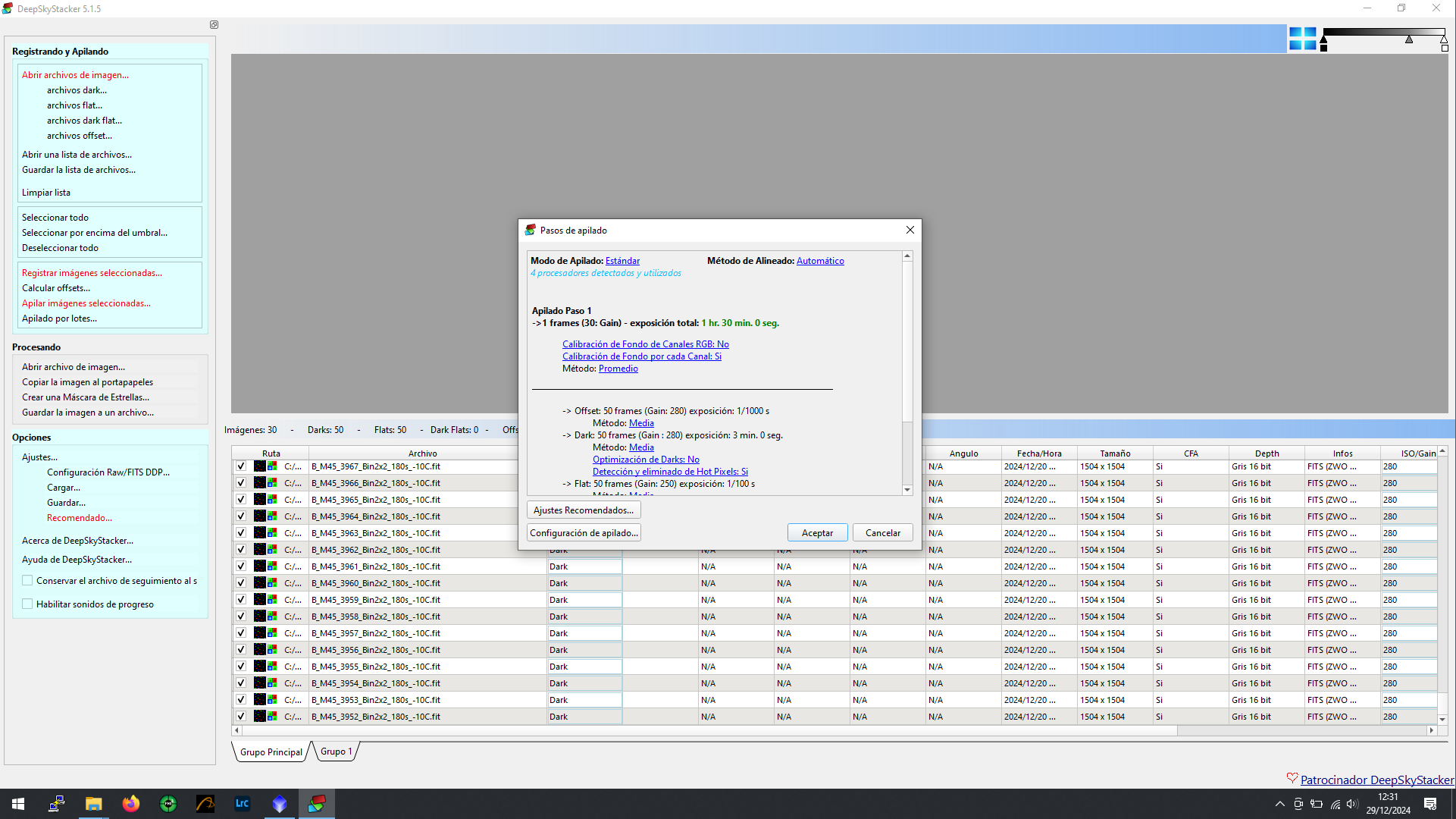Open the orange swoosh app in taskbar
The image size is (1456, 819).
[x=205, y=804]
